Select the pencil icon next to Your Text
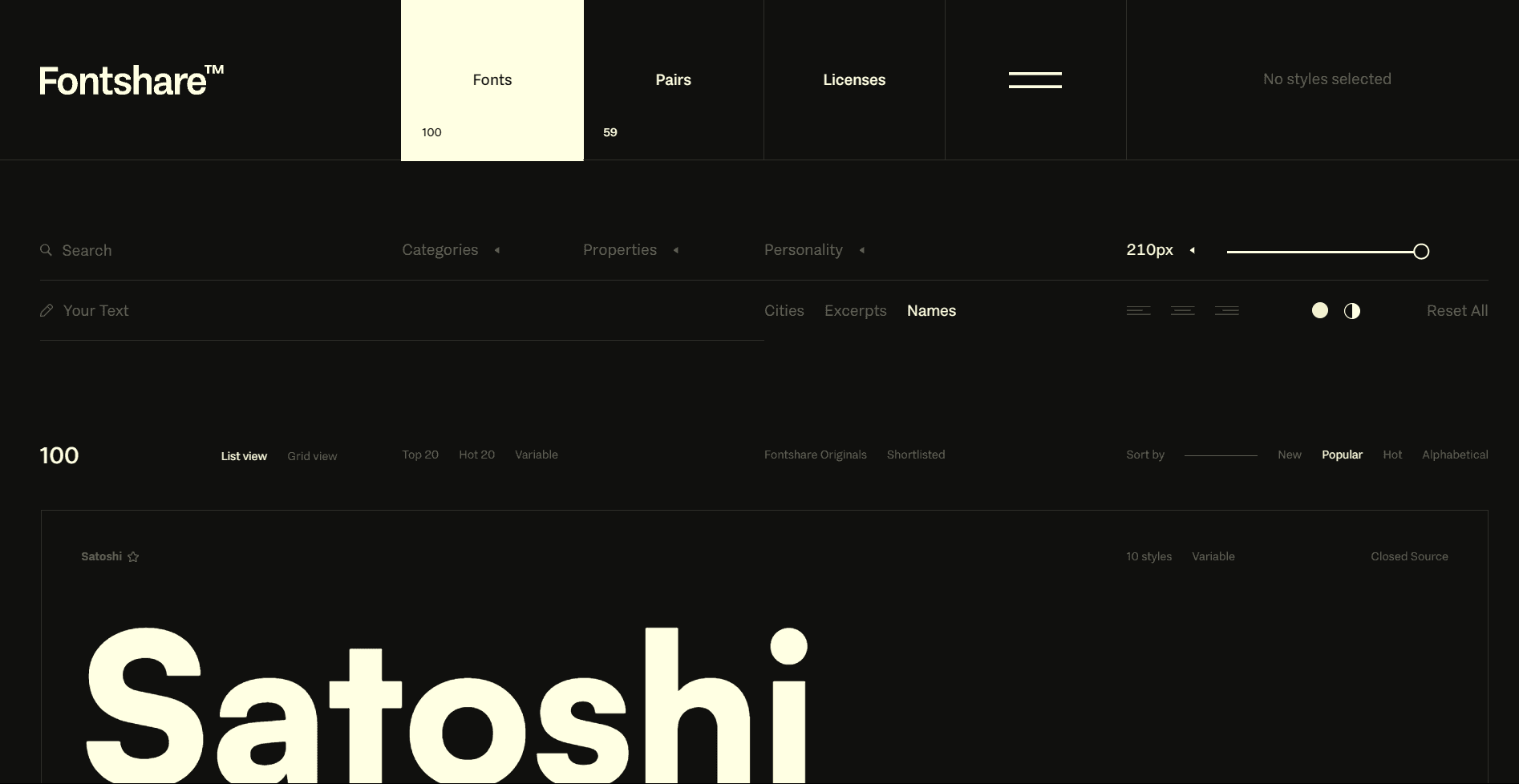1519x784 pixels. click(x=46, y=310)
